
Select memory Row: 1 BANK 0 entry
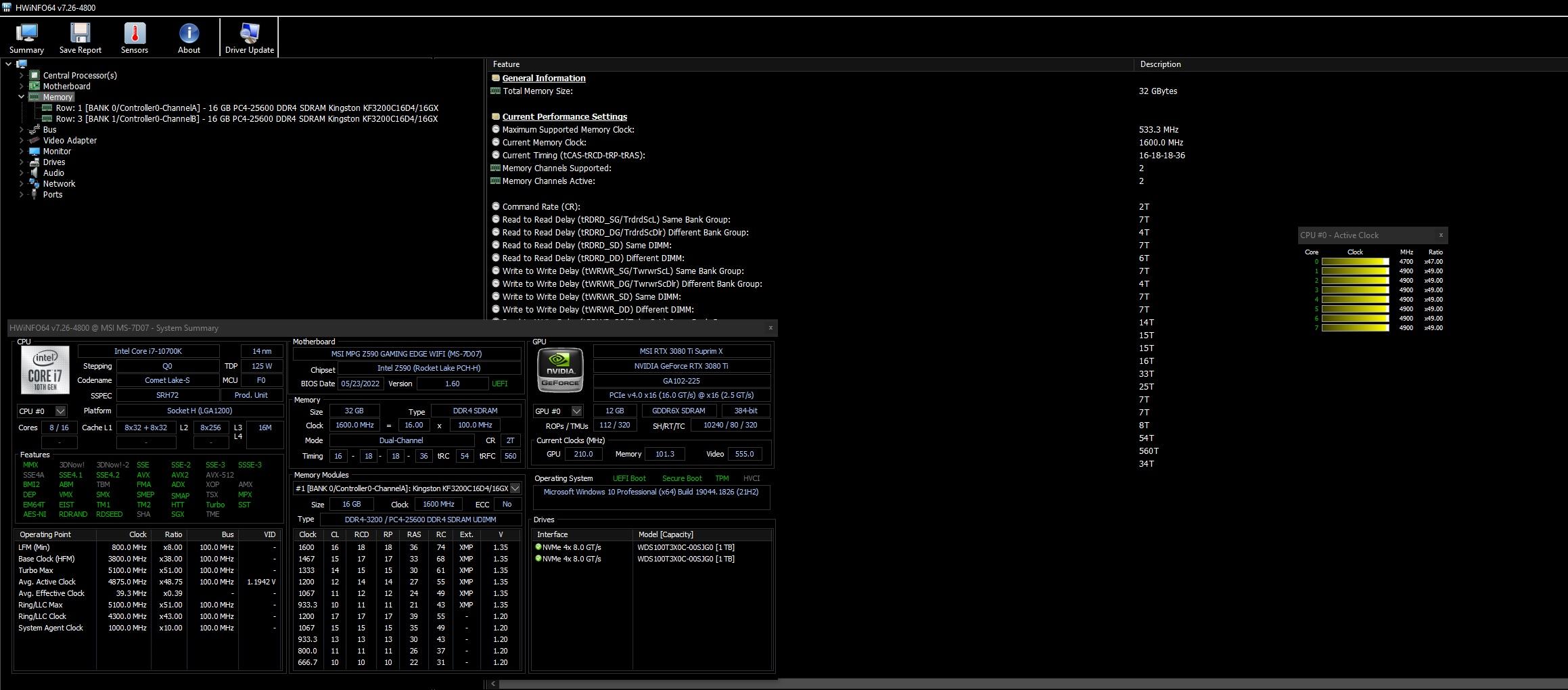247,108
